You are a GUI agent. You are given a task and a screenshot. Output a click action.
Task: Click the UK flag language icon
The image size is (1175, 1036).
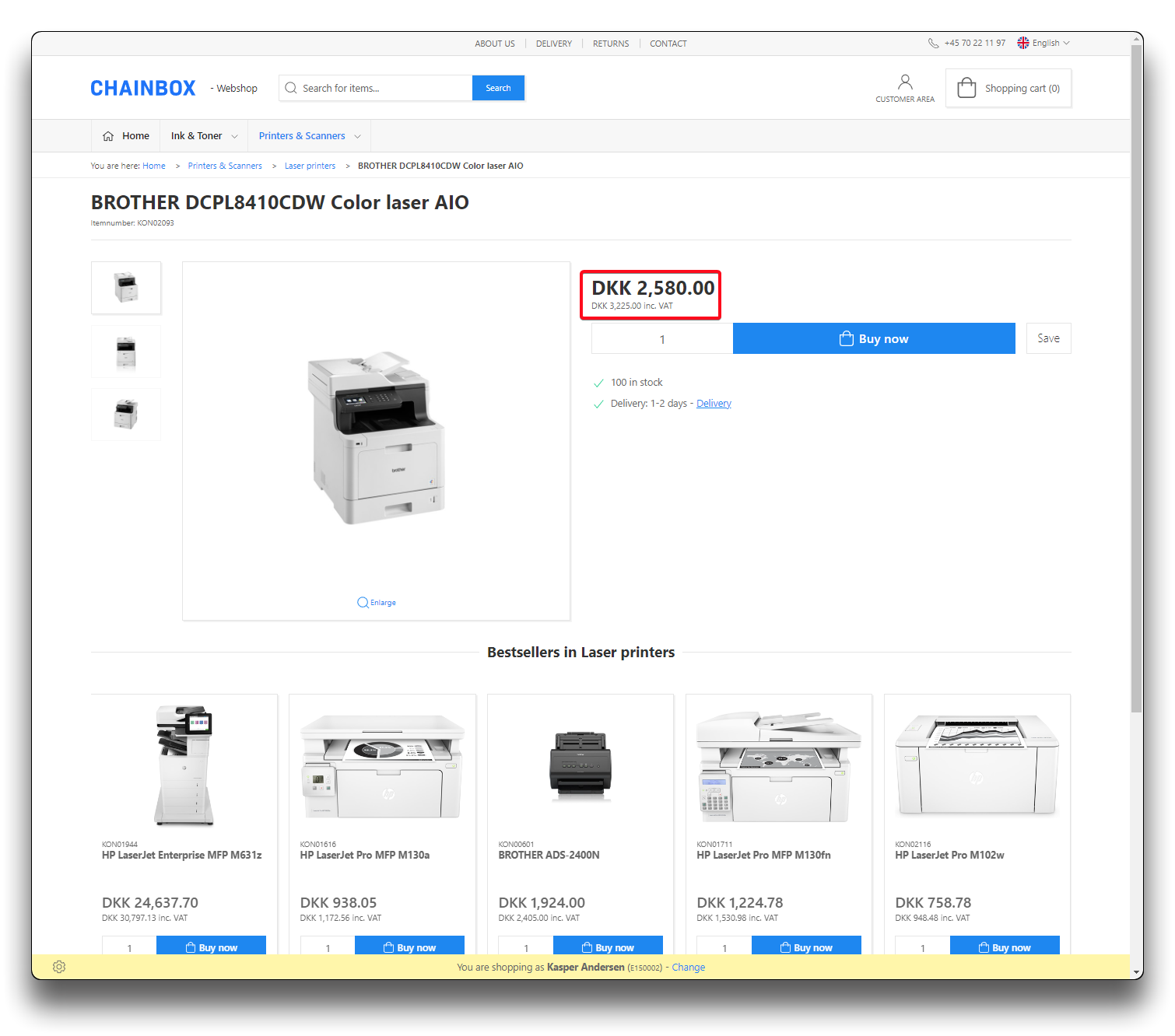coord(1023,44)
